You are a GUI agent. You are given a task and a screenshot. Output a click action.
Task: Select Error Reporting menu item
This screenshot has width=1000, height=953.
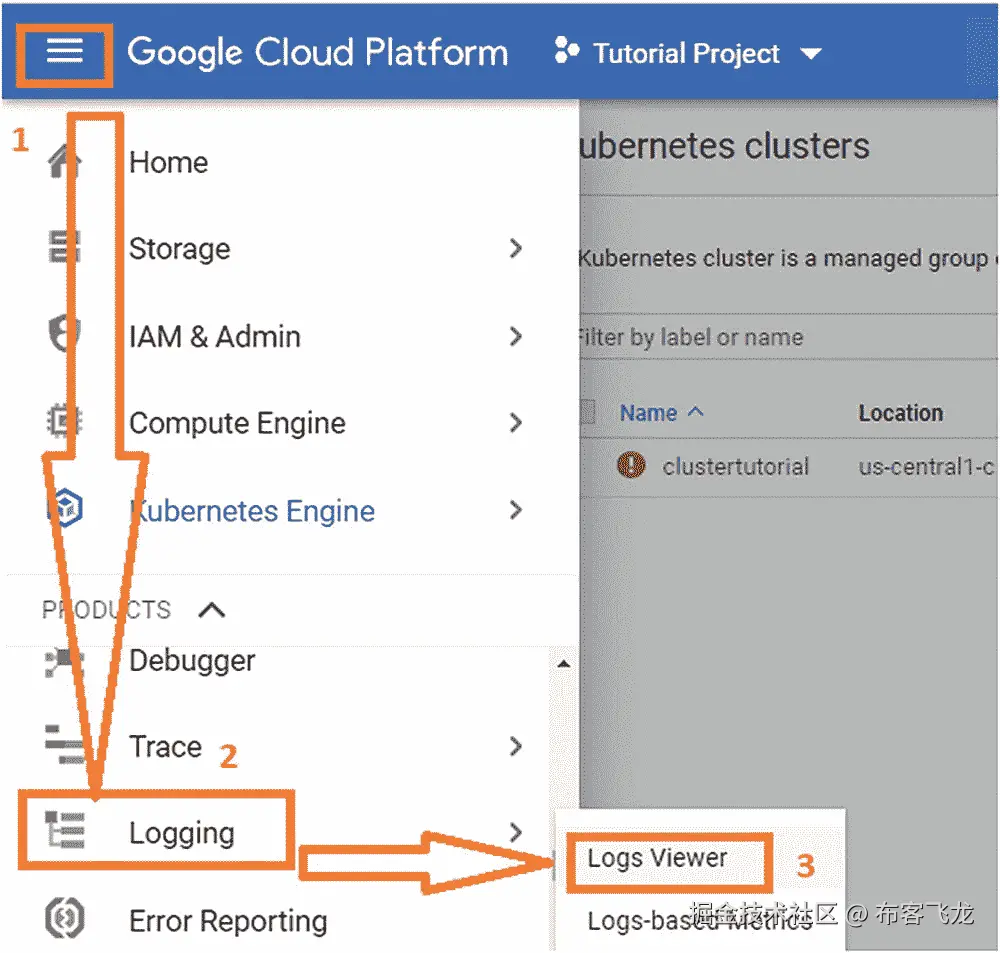coord(228,921)
